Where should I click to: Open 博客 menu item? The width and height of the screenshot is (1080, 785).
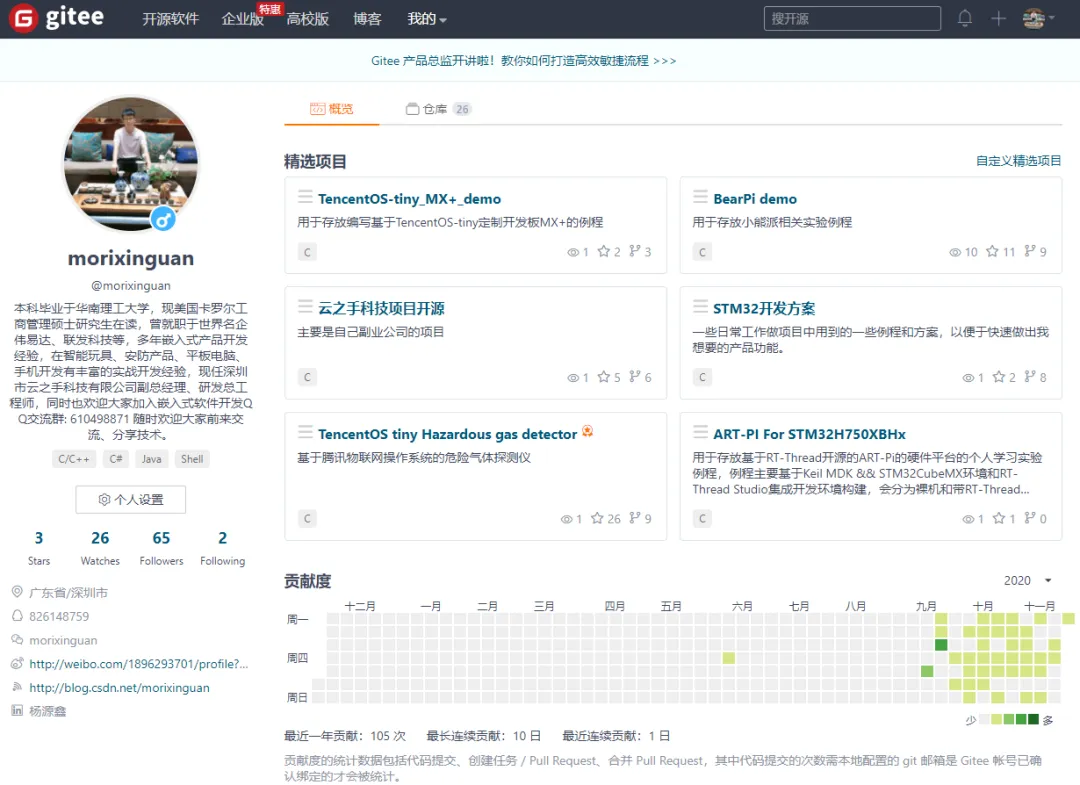click(367, 19)
